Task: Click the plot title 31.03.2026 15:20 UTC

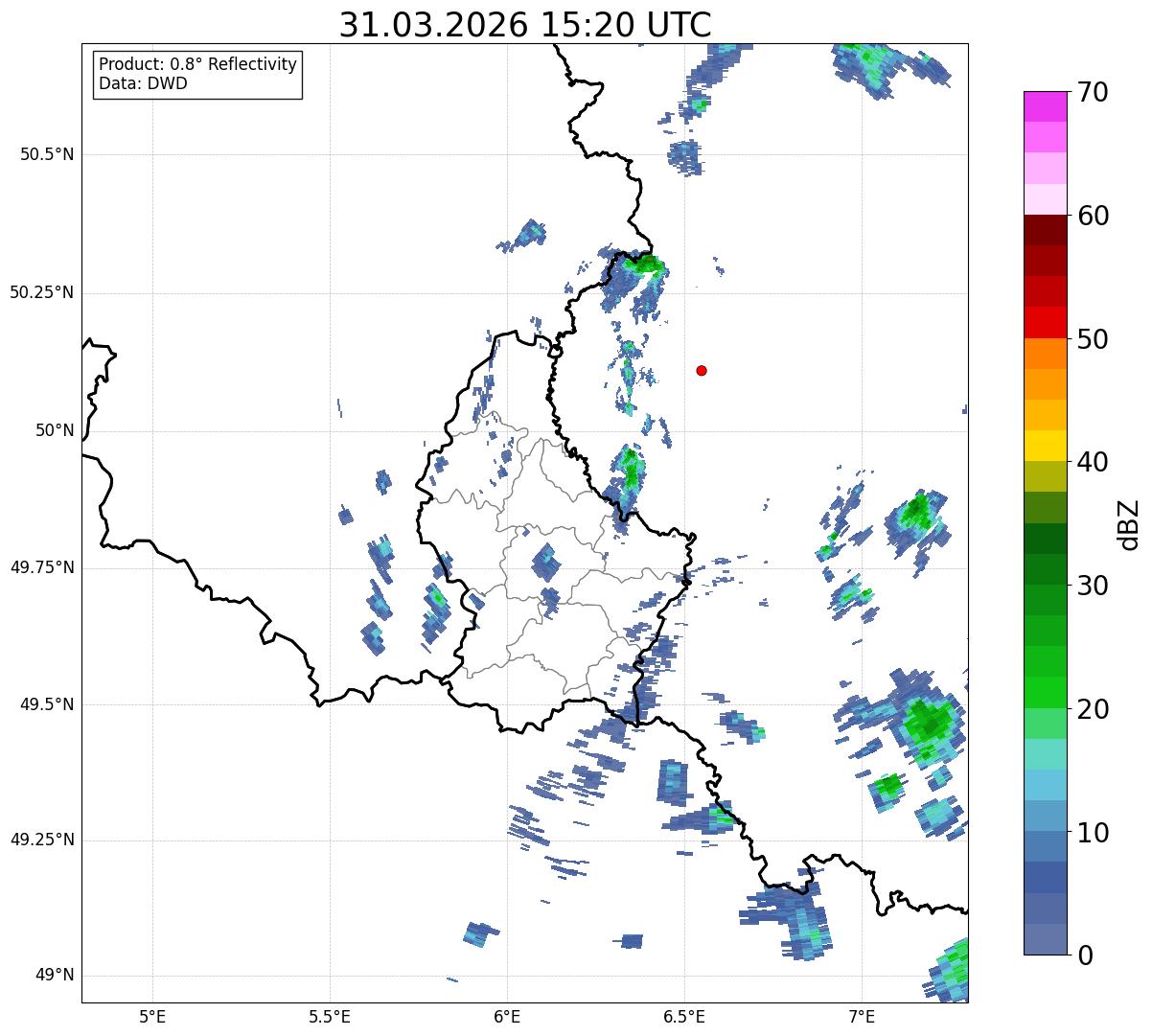Action: point(525,25)
